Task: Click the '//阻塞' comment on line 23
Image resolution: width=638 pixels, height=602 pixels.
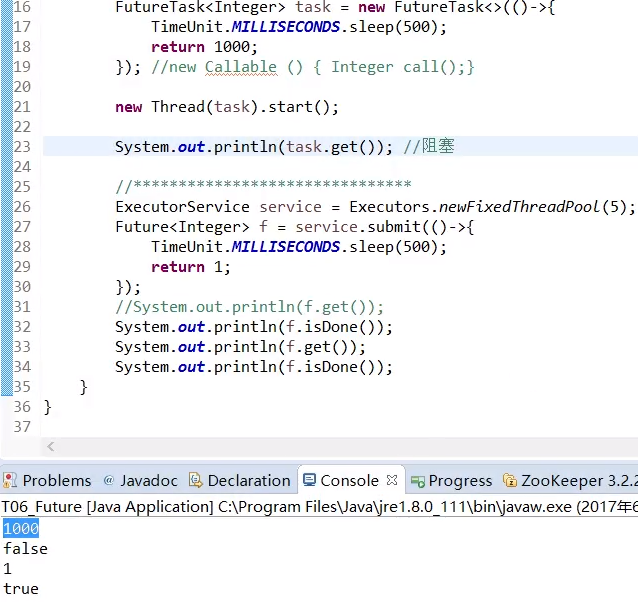Action: (x=429, y=146)
